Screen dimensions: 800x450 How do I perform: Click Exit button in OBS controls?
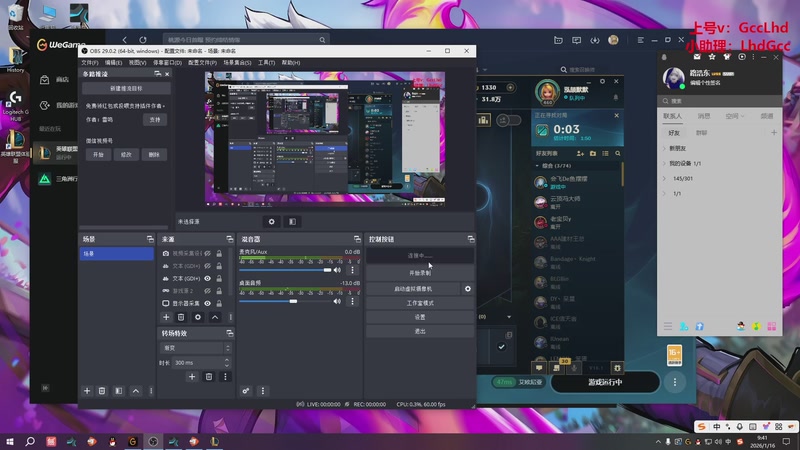[420, 331]
